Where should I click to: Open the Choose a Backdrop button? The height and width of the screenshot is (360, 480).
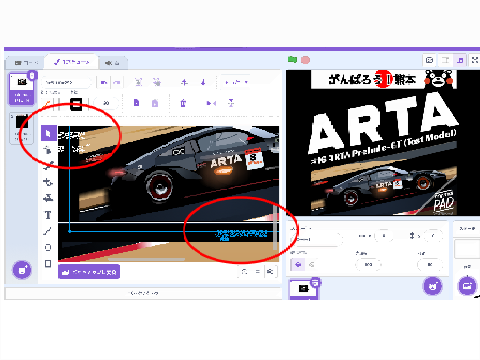(x=467, y=286)
